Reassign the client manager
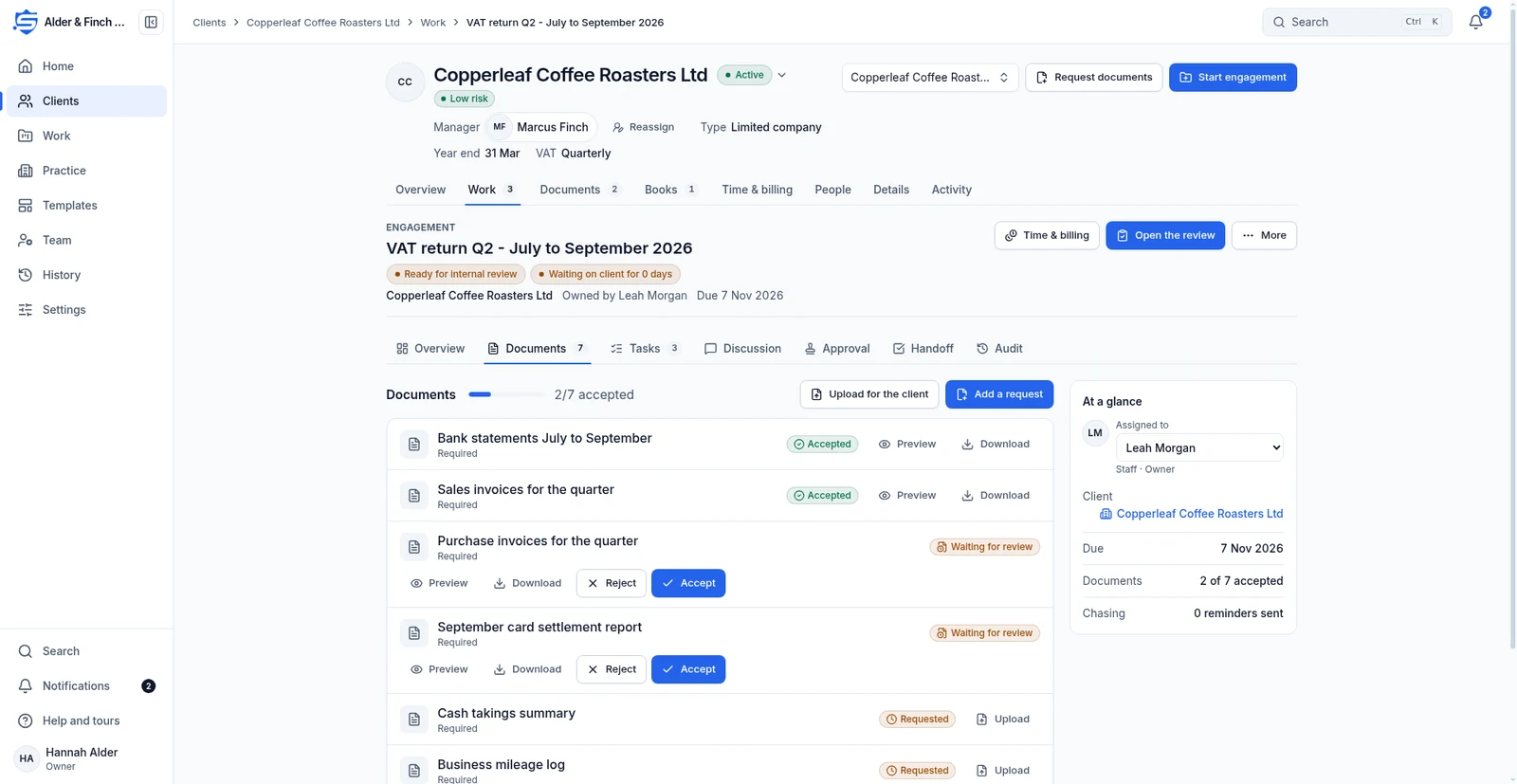Screen dimensions: 1517x784 click(x=644, y=127)
